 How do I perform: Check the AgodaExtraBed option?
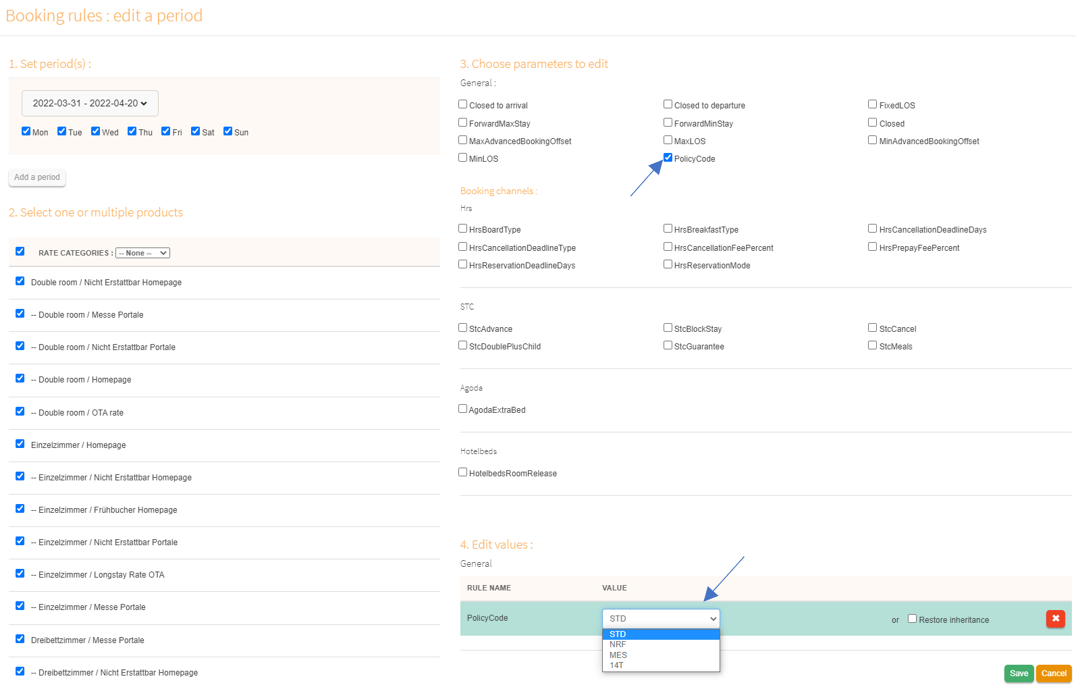tap(463, 409)
